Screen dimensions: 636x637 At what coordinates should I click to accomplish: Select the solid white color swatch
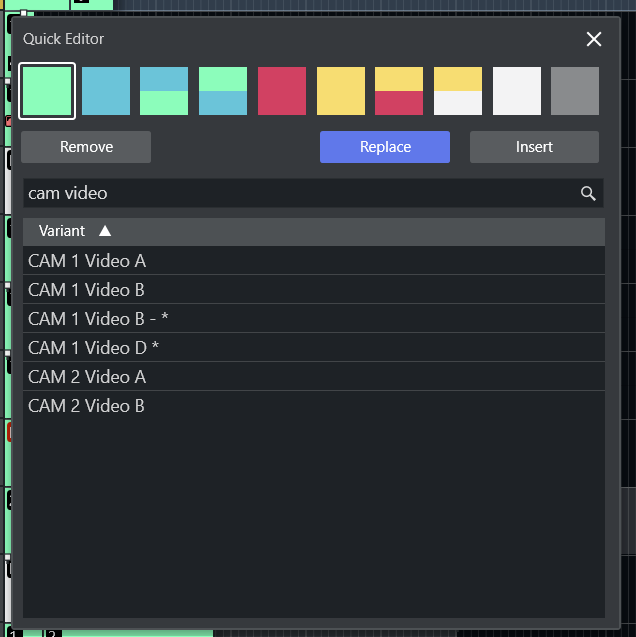(x=517, y=91)
